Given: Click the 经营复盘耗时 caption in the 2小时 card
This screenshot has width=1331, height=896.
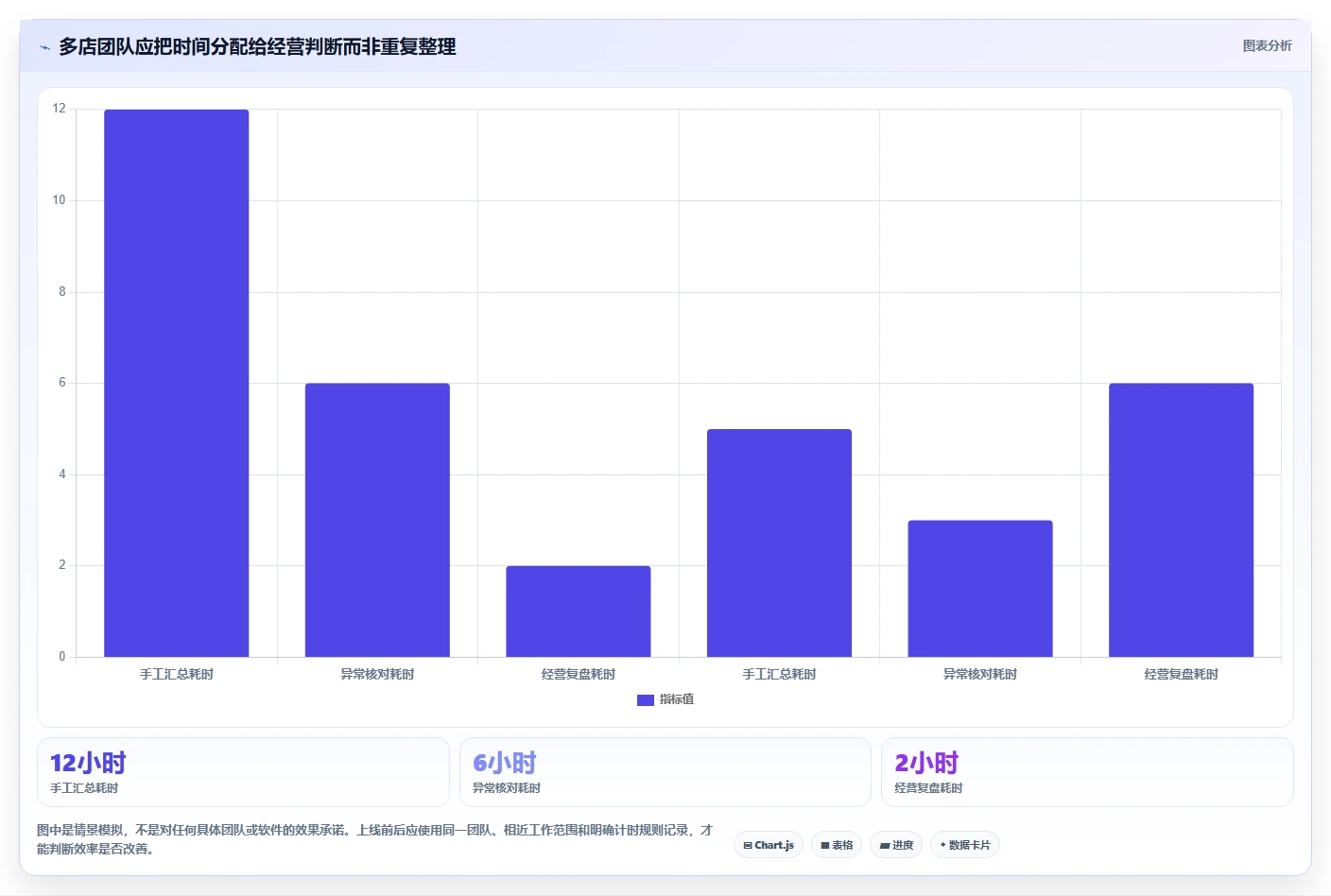Looking at the screenshot, I should point(928,788).
